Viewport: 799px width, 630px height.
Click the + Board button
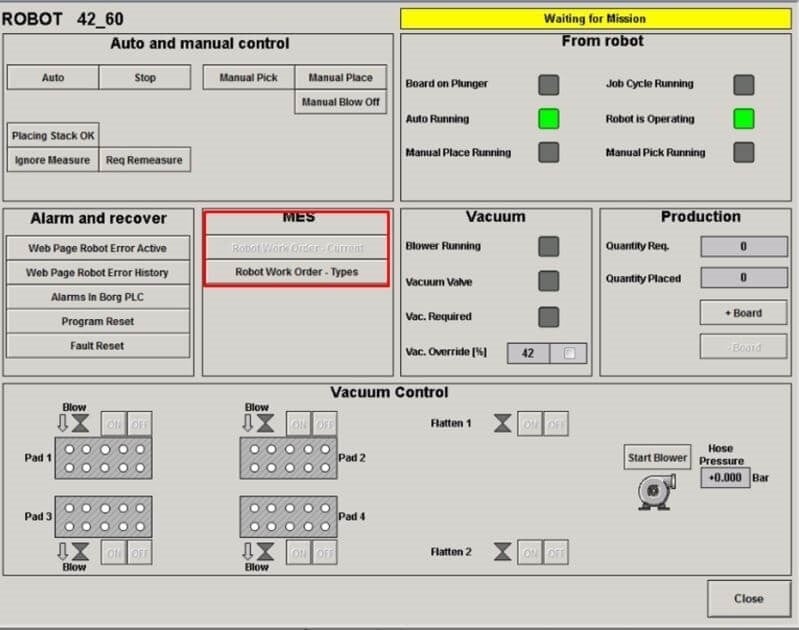(743, 313)
